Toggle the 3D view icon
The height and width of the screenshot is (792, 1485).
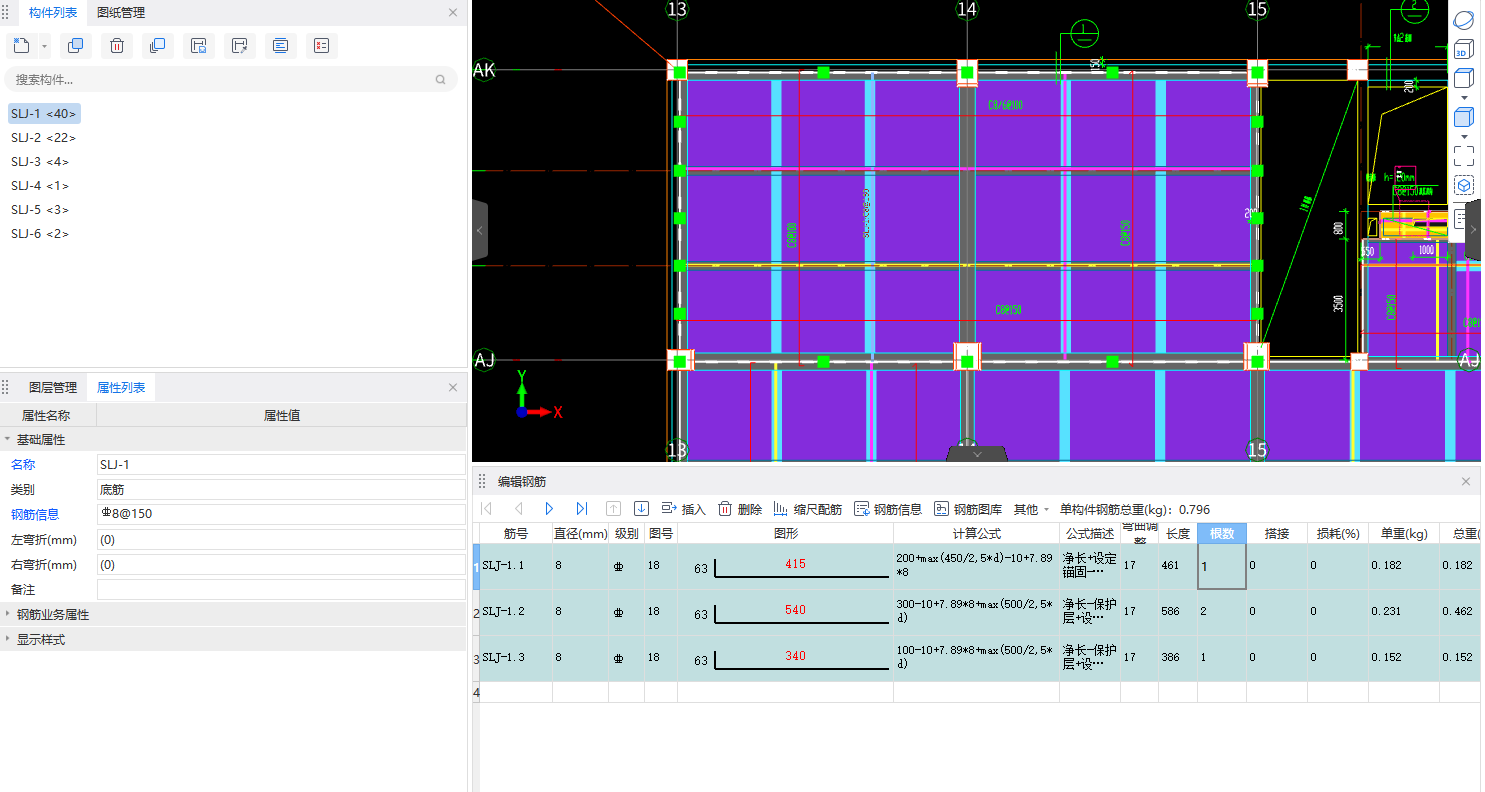1463,50
